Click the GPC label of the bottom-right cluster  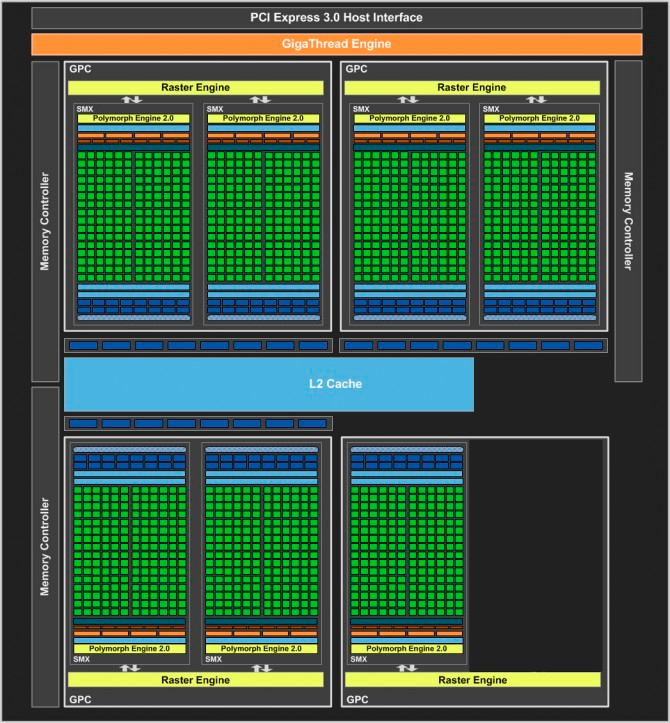click(x=357, y=699)
